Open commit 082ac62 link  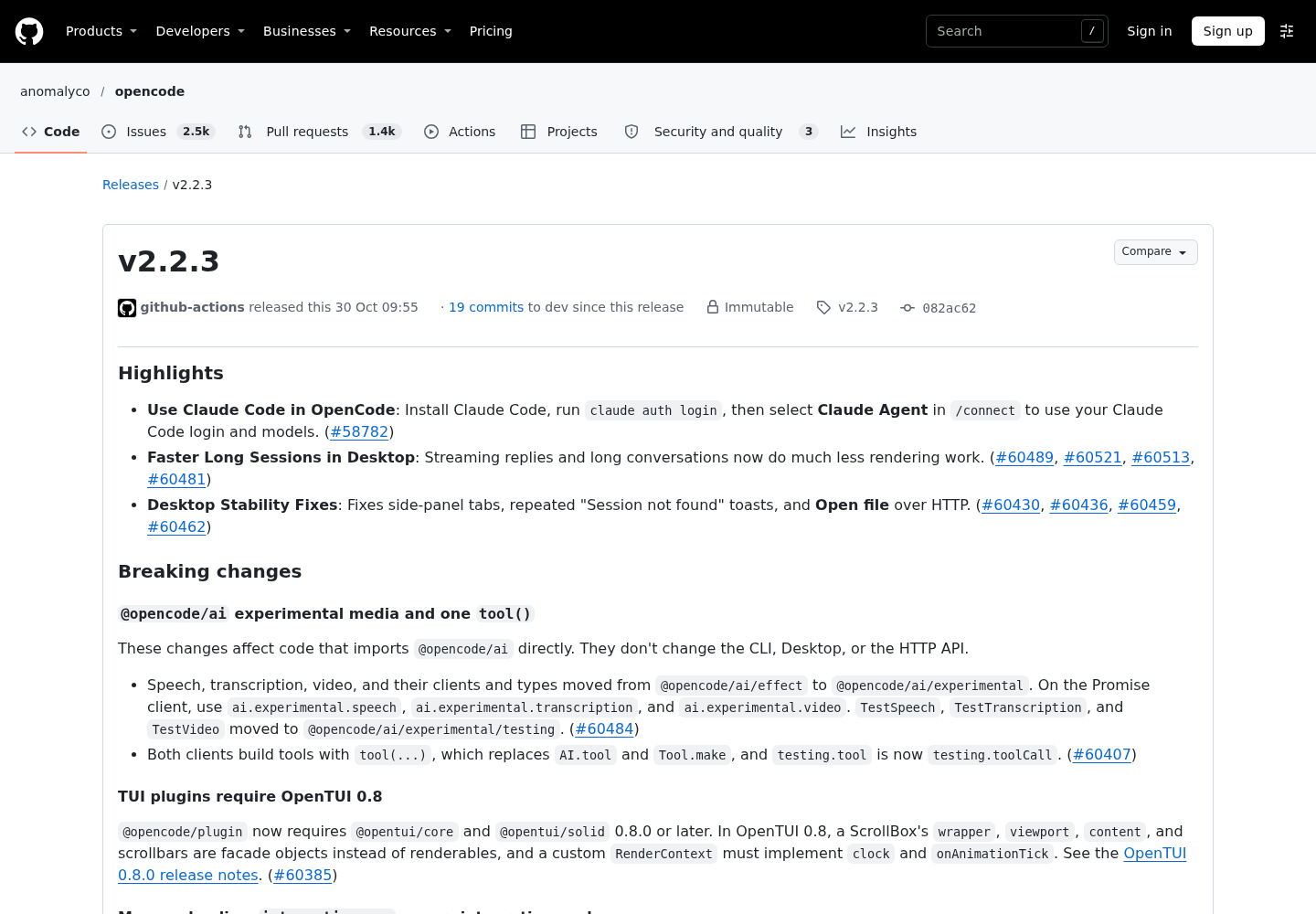point(950,308)
